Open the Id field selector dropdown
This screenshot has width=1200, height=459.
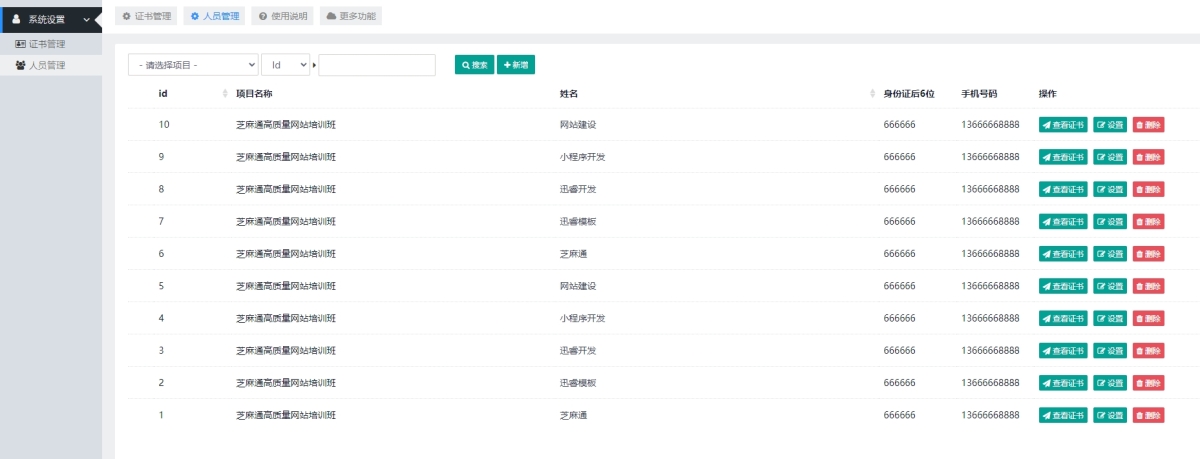point(285,65)
